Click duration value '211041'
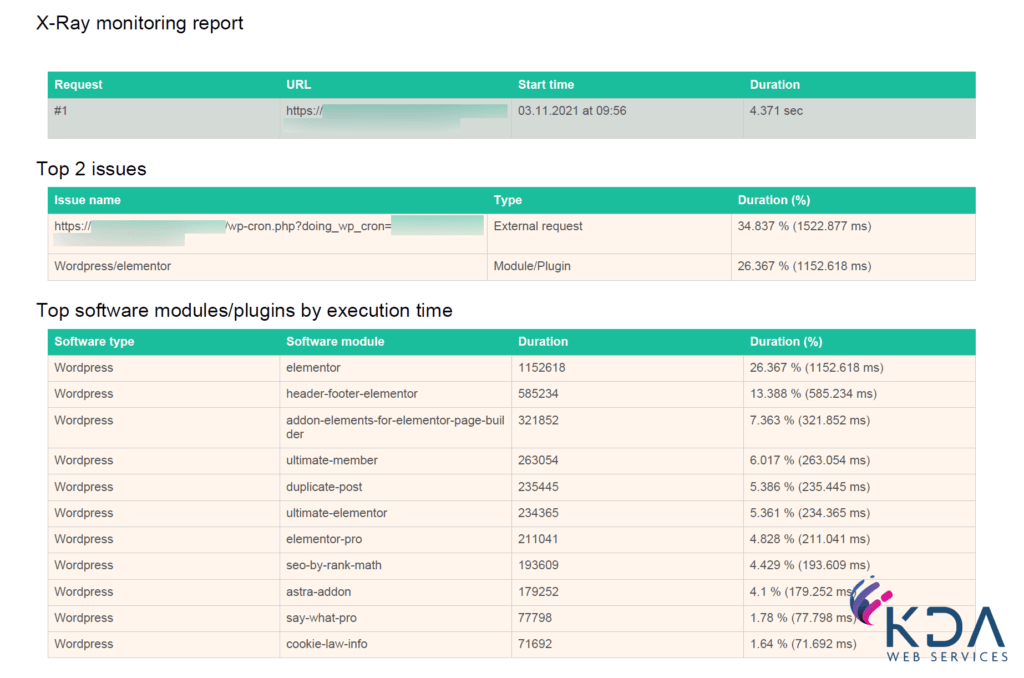This screenshot has height=678, width=1024. coord(538,539)
